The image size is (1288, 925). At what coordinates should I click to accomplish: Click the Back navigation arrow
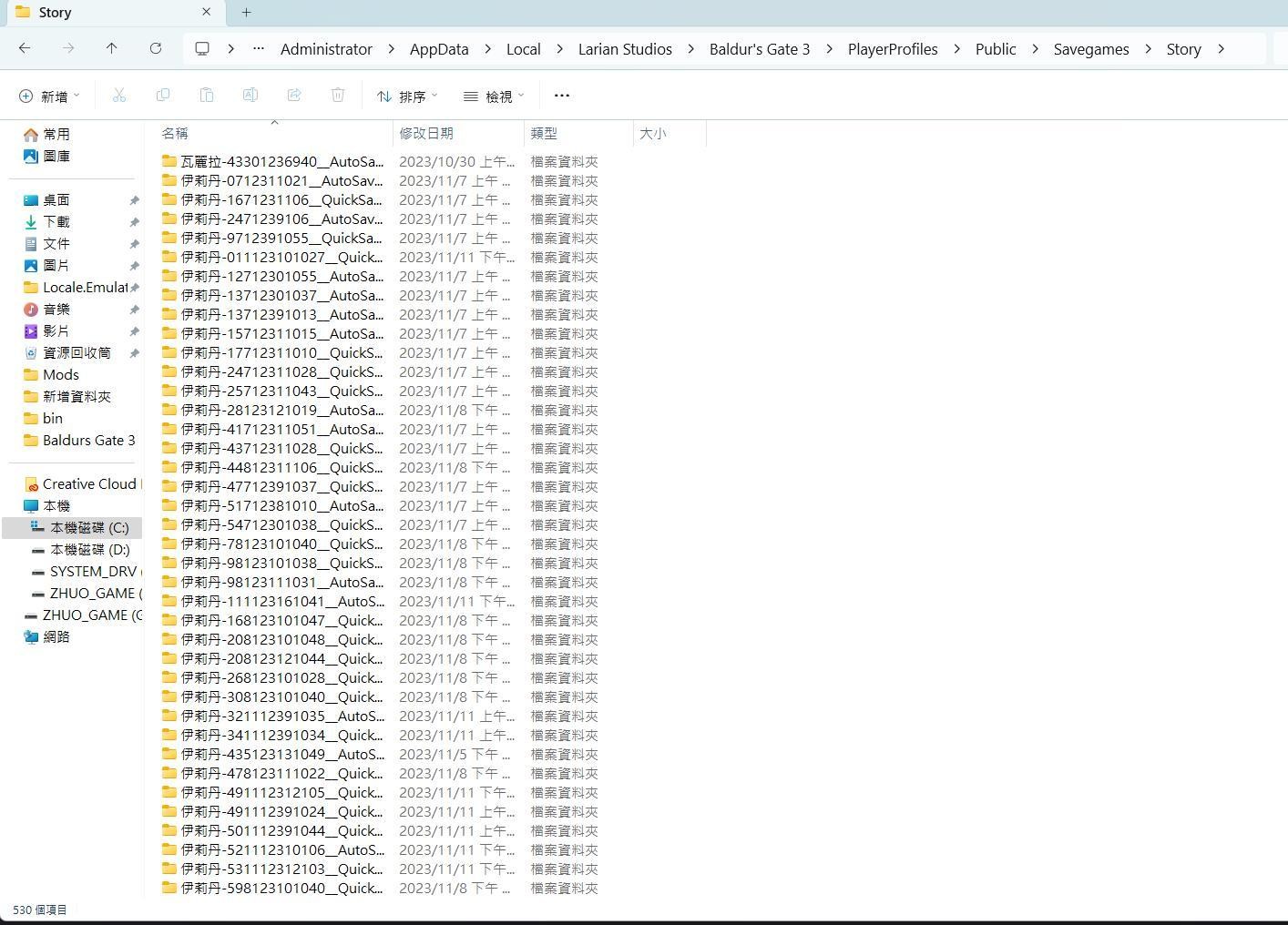[25, 48]
